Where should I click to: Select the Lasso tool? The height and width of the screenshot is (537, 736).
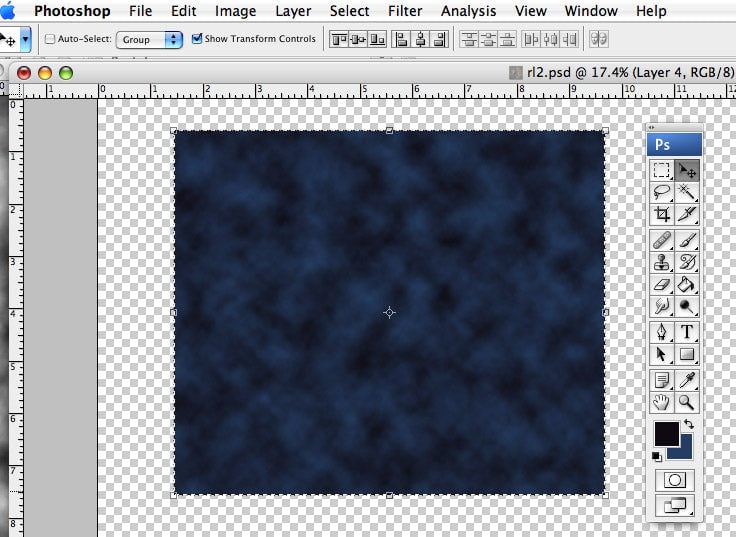pyautogui.click(x=662, y=192)
